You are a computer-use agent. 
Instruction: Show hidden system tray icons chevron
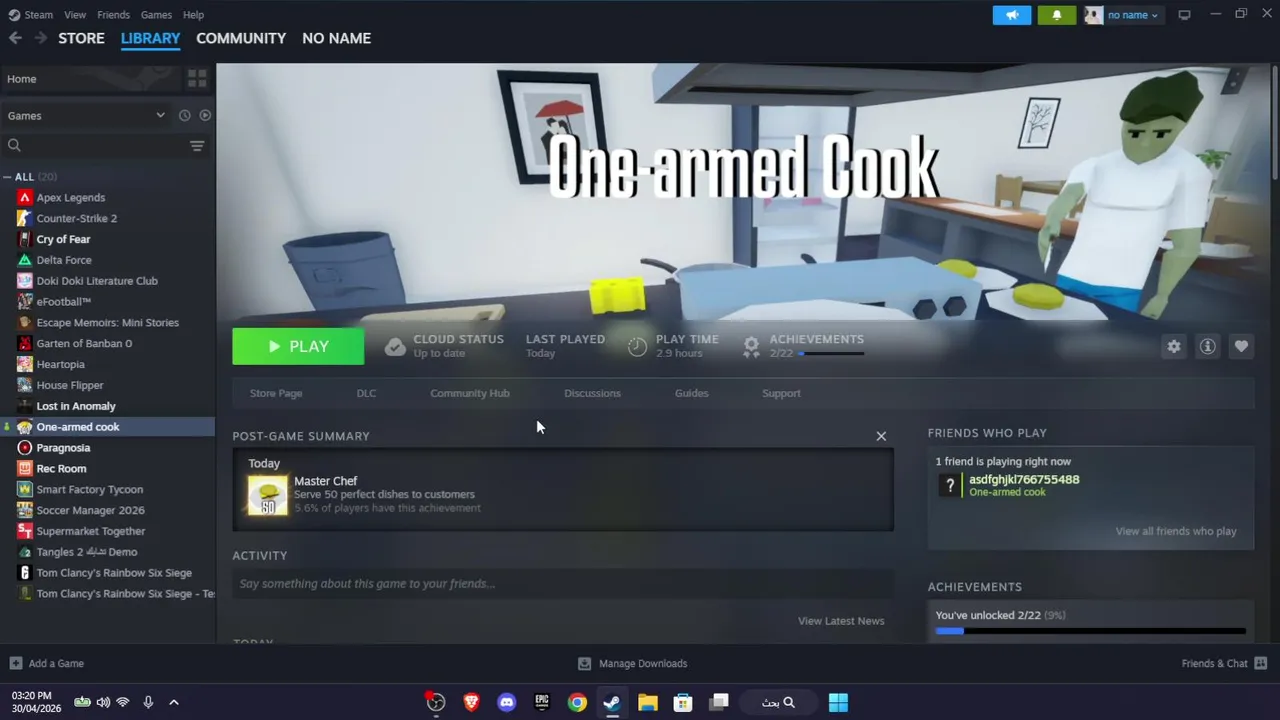point(173,702)
